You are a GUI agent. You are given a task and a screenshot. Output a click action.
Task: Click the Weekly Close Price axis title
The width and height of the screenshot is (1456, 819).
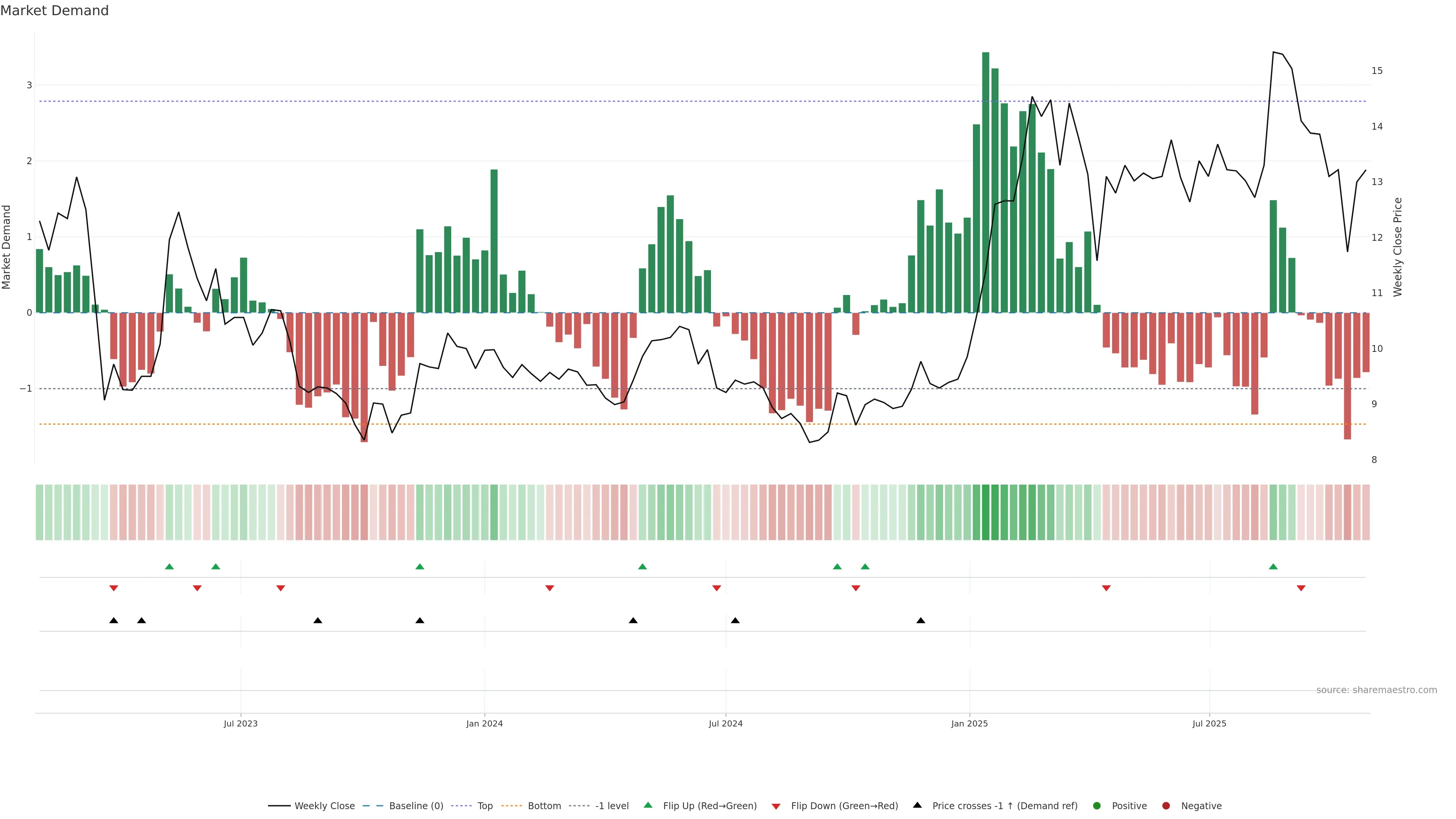coord(1398,247)
